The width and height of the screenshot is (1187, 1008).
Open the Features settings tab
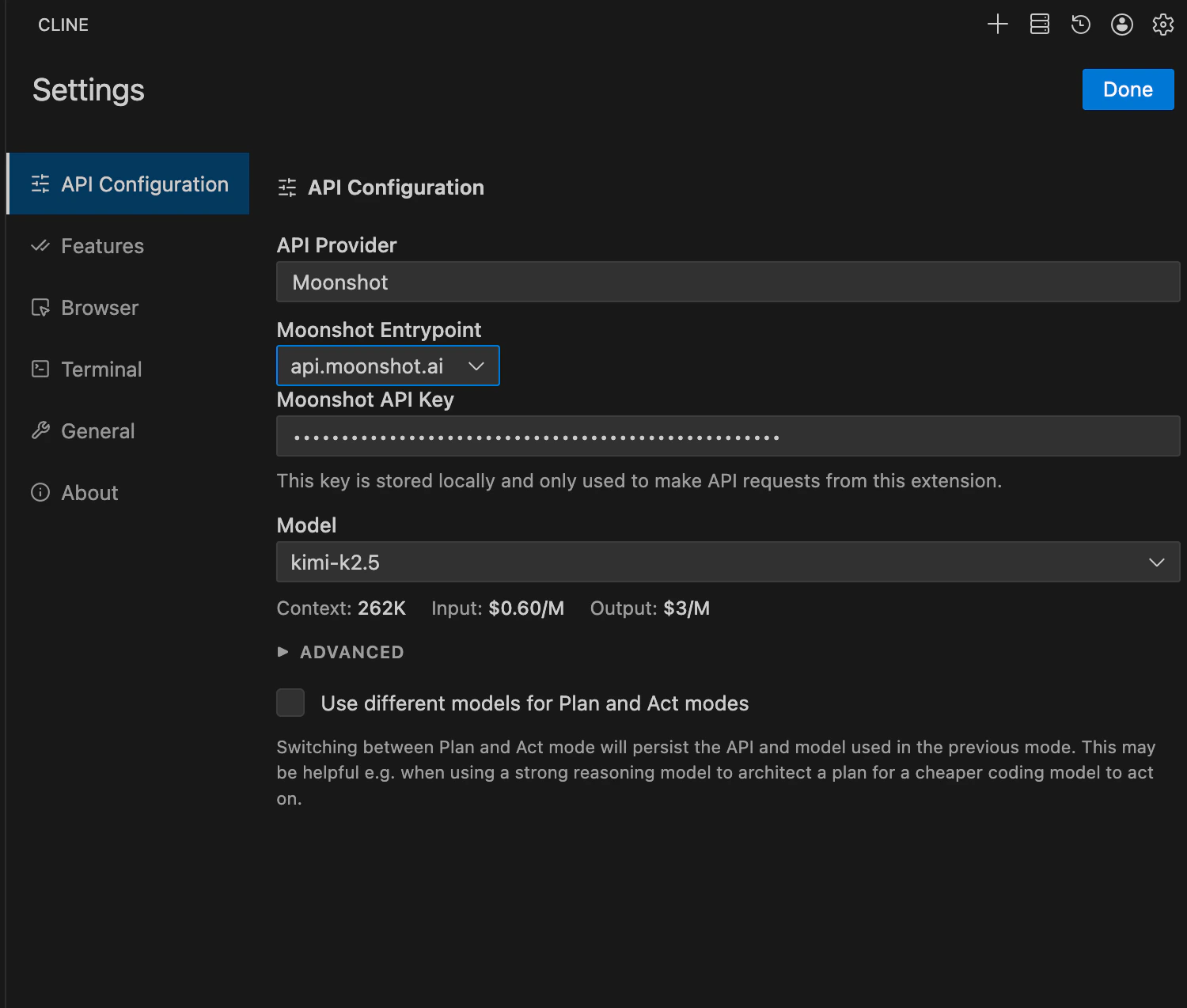tap(102, 246)
